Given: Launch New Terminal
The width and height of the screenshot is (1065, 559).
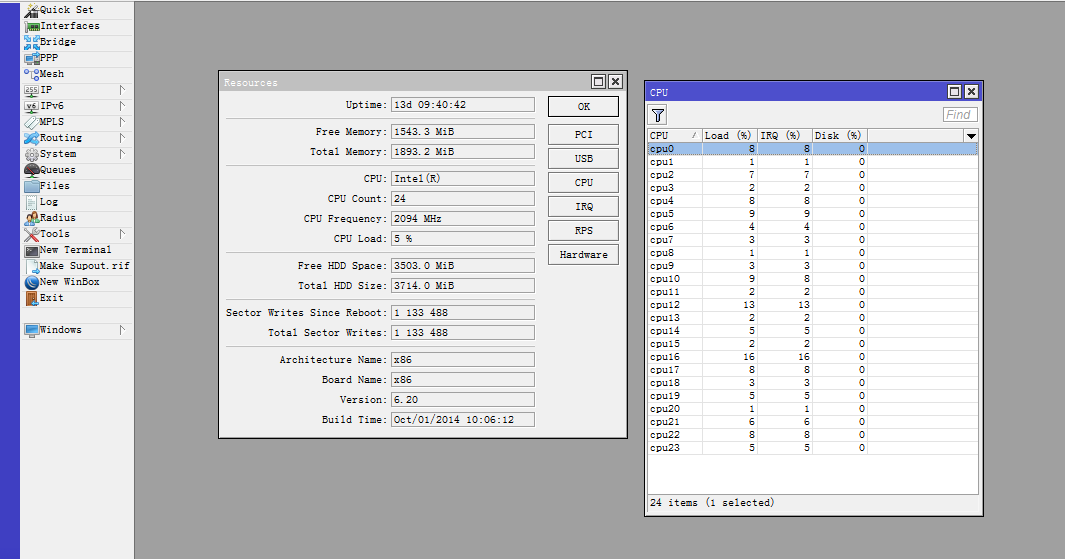Looking at the screenshot, I should (x=75, y=250).
